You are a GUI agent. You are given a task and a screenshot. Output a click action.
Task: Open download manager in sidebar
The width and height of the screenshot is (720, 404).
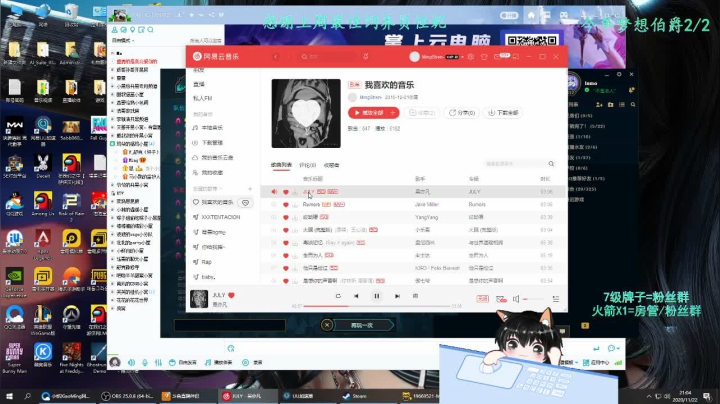point(208,143)
